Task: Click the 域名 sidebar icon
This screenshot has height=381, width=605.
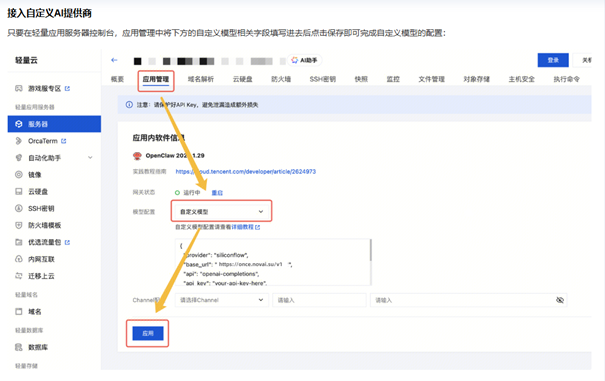Action: pos(19,311)
